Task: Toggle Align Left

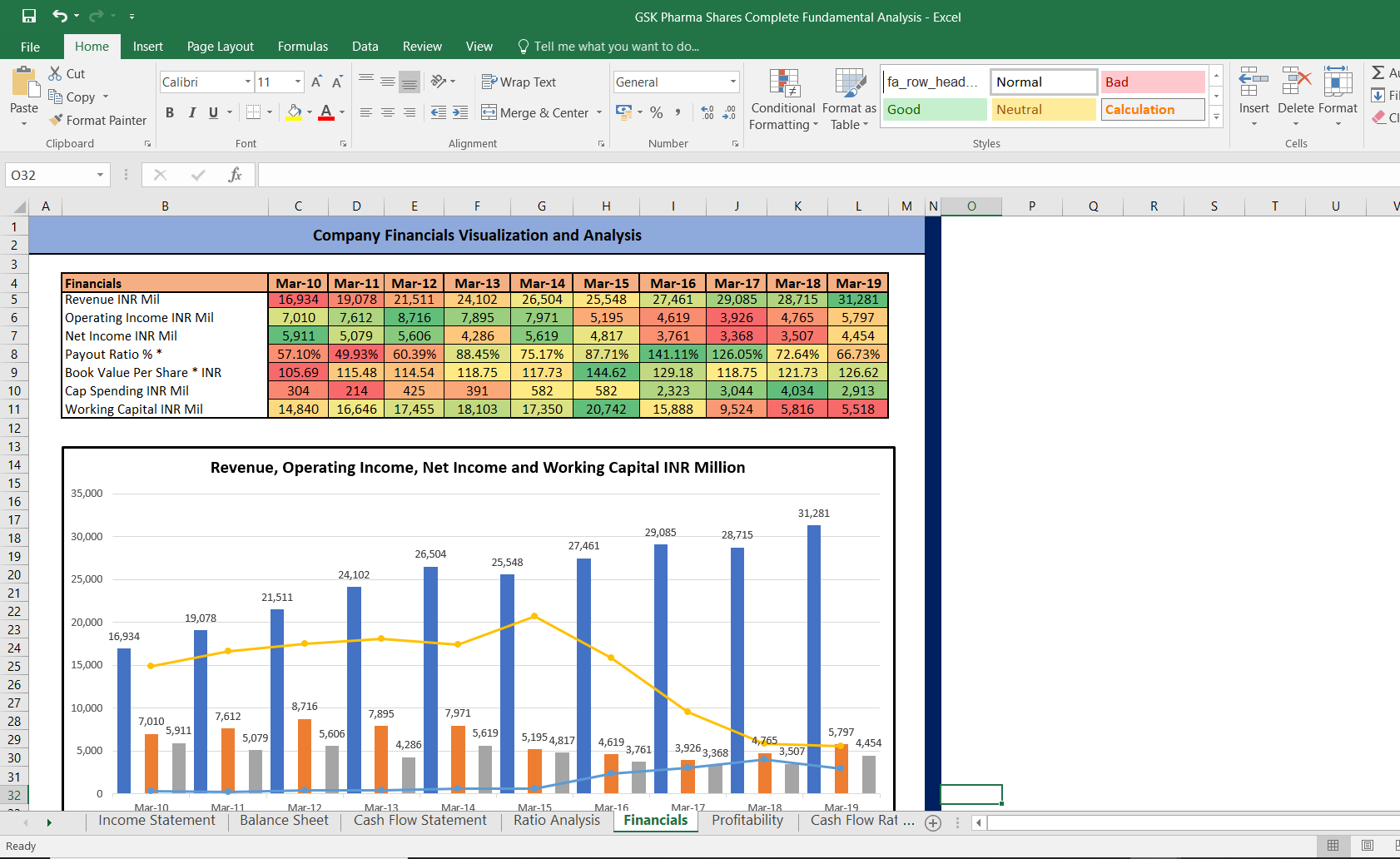Action: tap(366, 112)
